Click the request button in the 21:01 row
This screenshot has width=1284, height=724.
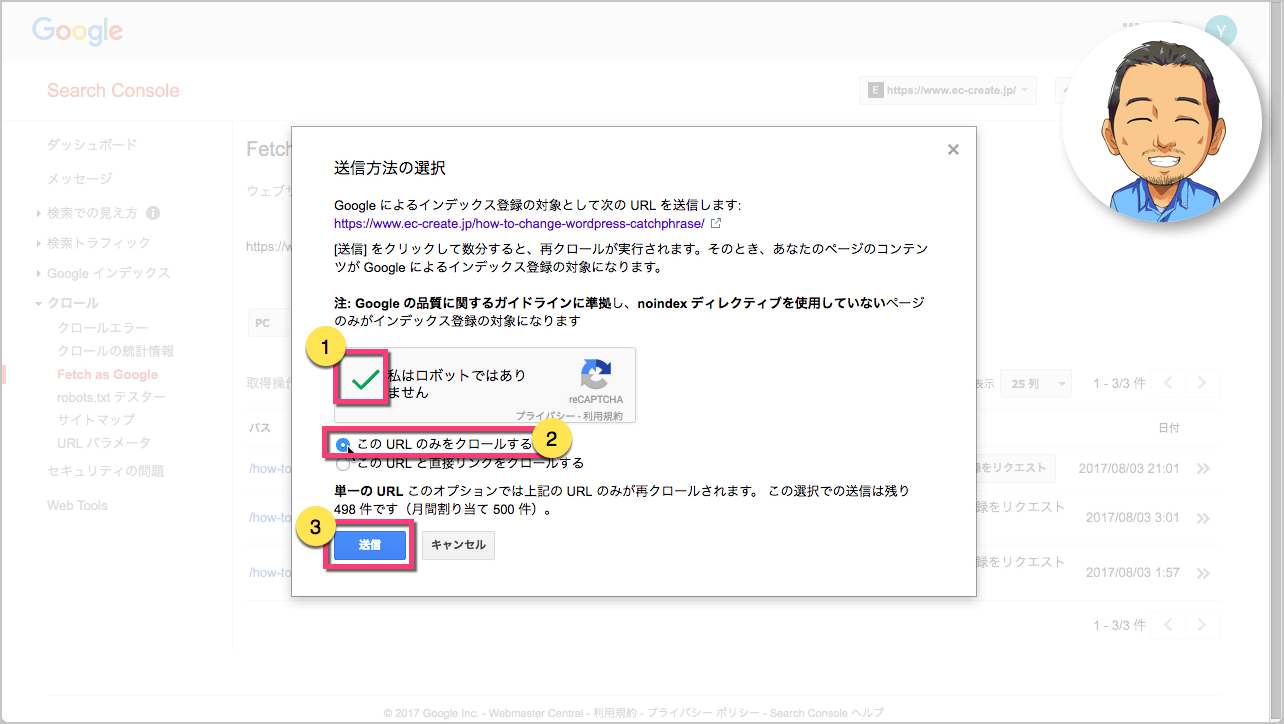[x=1016, y=467]
